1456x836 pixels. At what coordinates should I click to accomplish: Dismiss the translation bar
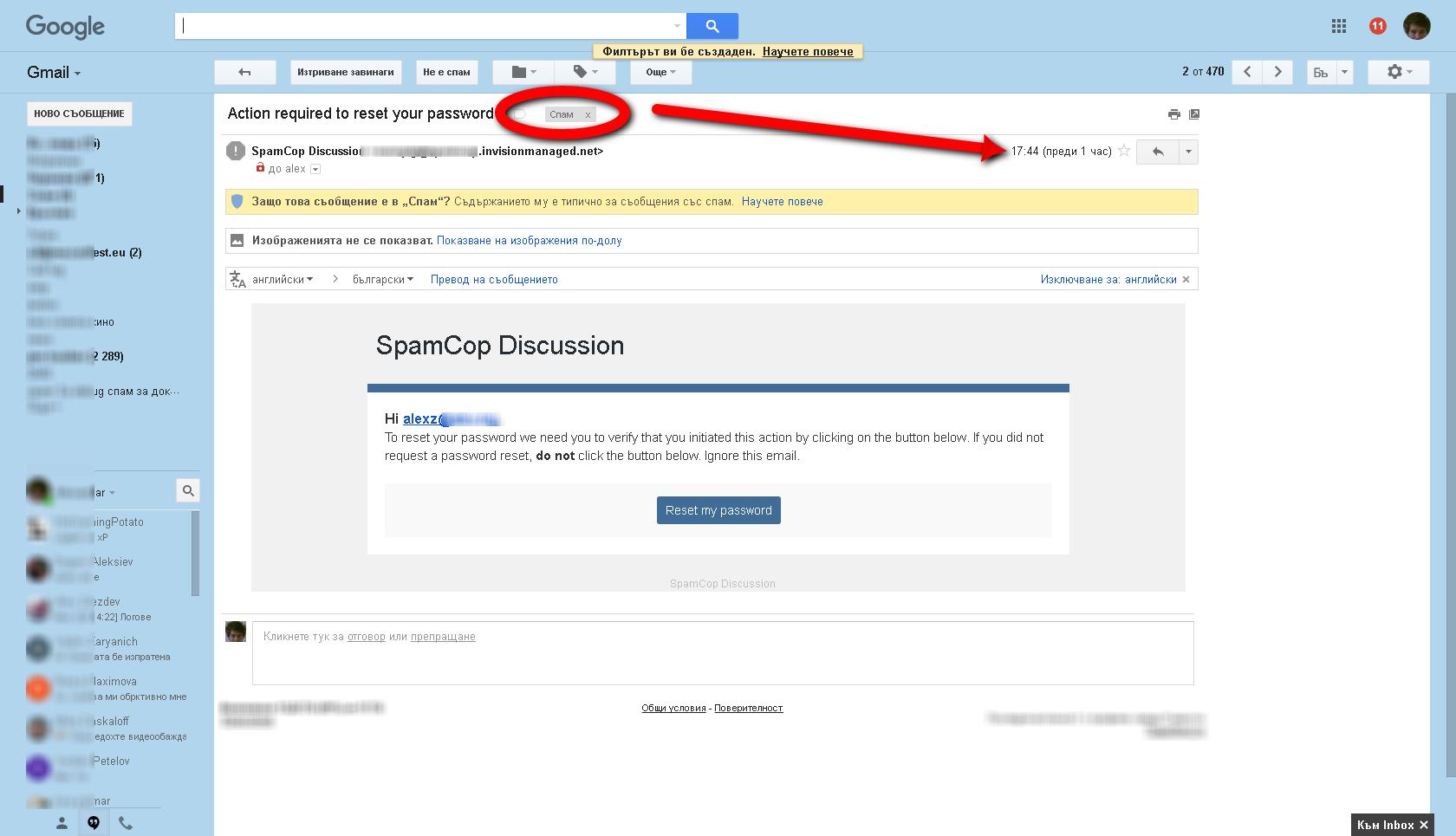click(x=1186, y=279)
